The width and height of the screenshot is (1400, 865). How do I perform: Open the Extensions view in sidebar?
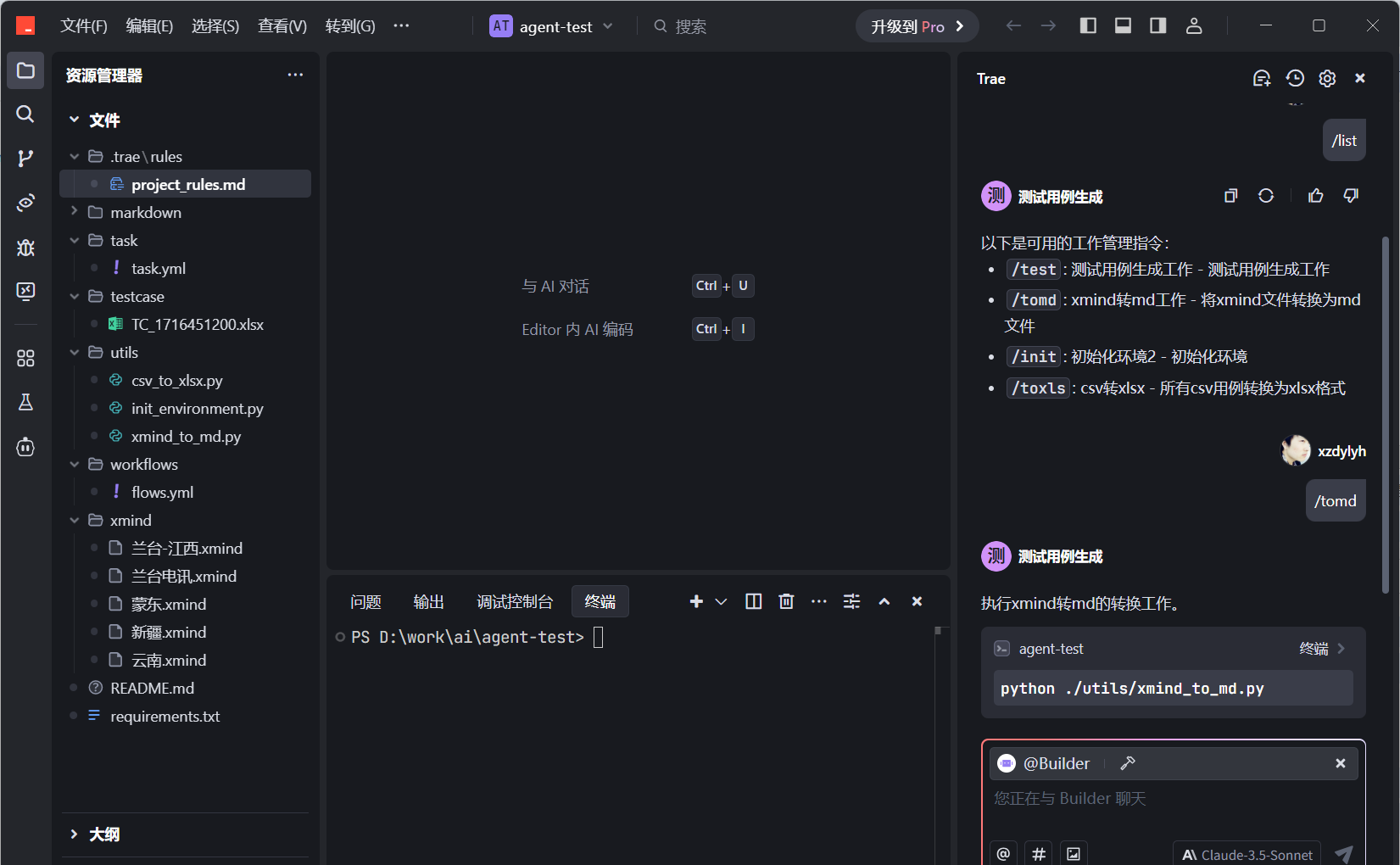[x=25, y=358]
